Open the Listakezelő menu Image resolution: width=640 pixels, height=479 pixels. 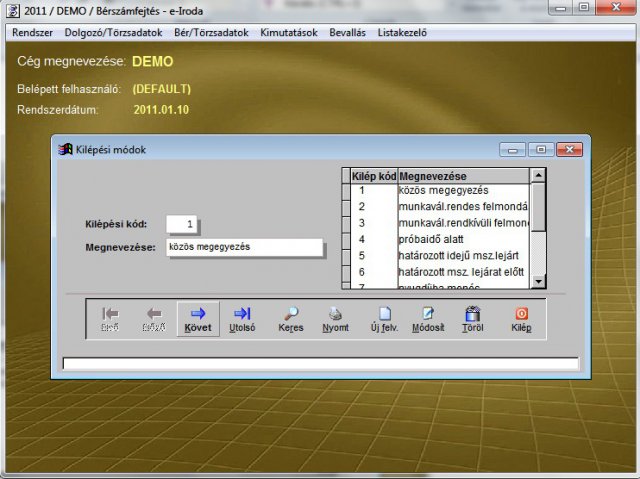tap(402, 32)
